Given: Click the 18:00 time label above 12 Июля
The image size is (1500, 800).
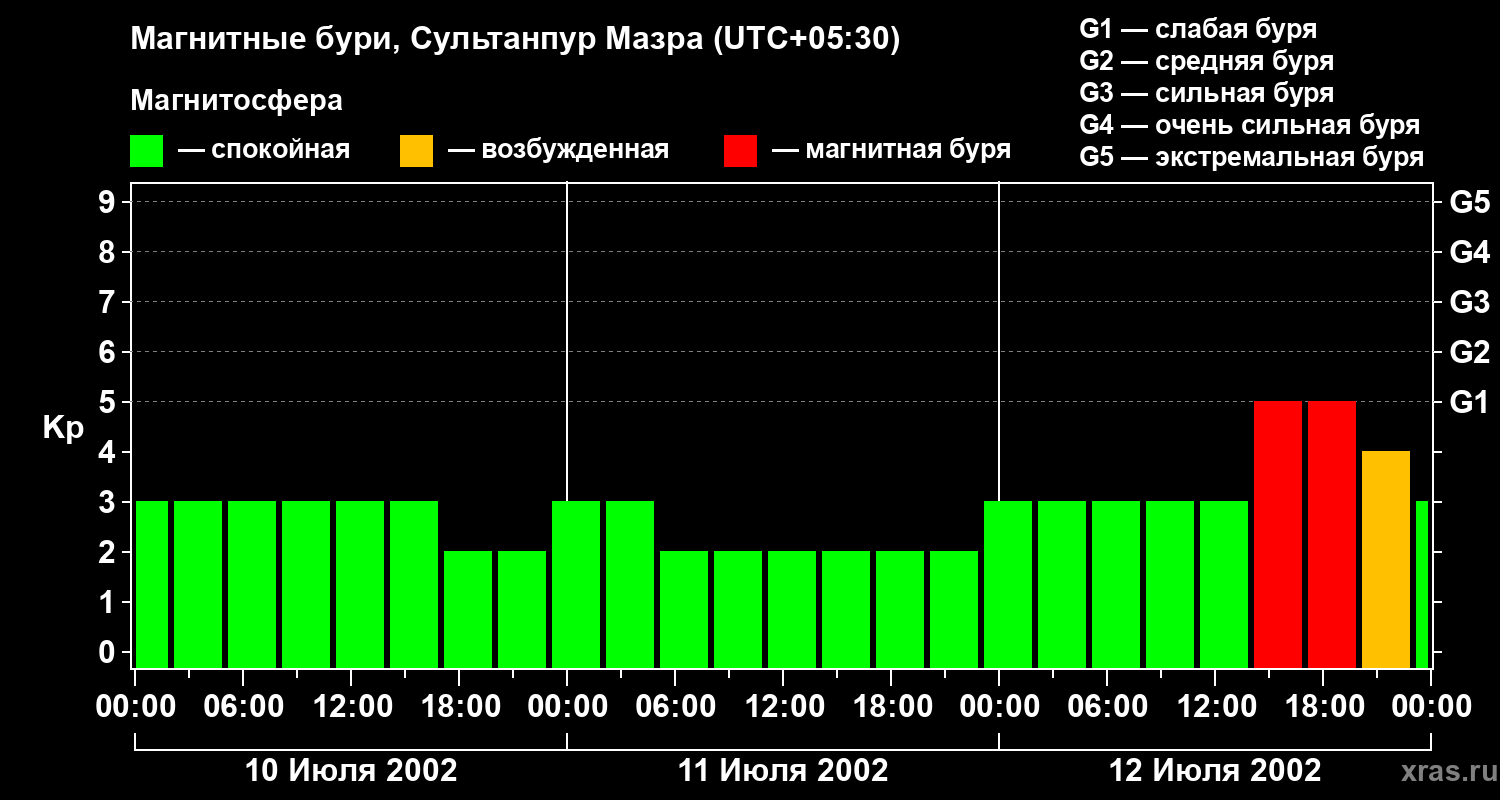Looking at the screenshot, I should (1323, 706).
